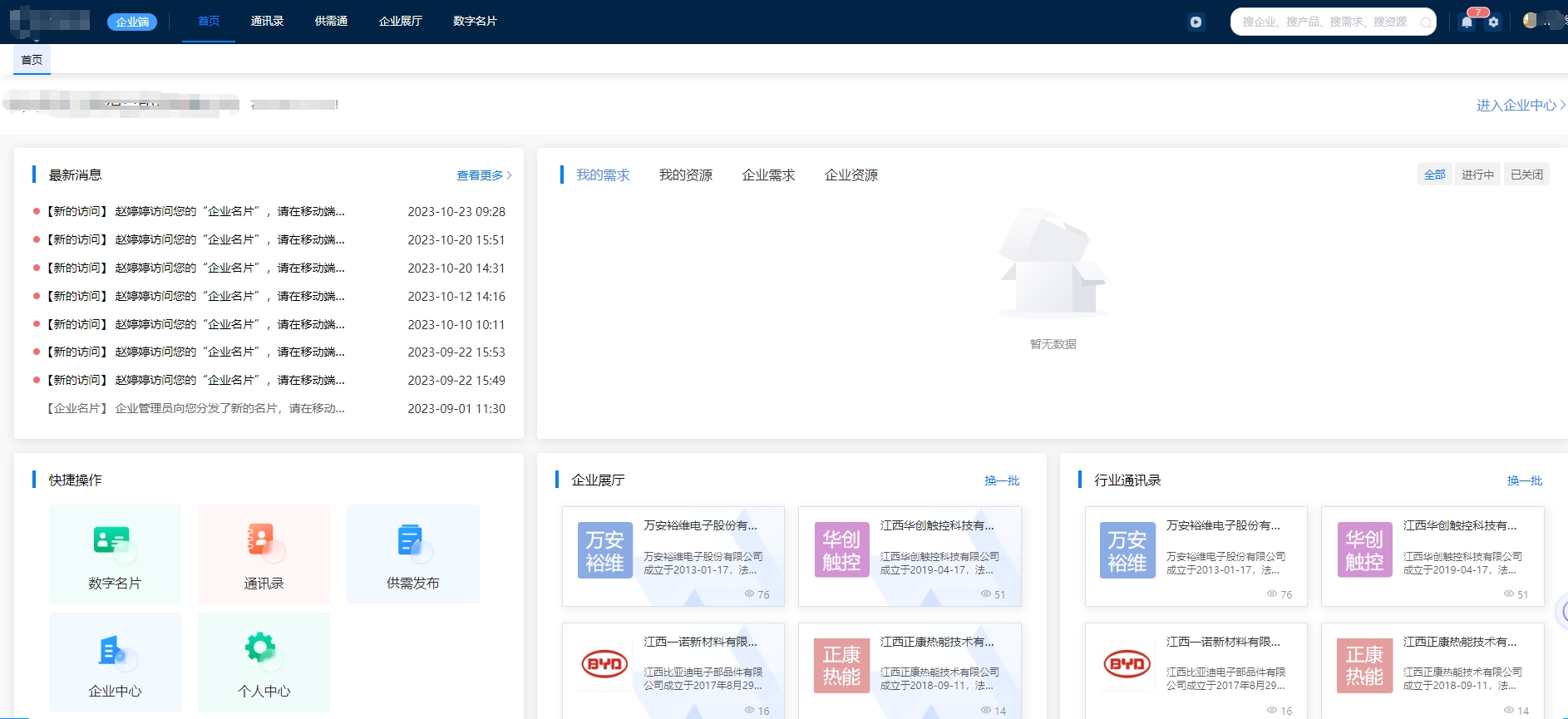Click 查看更多 in 最新消息
The width and height of the screenshot is (1568, 719).
tap(484, 175)
